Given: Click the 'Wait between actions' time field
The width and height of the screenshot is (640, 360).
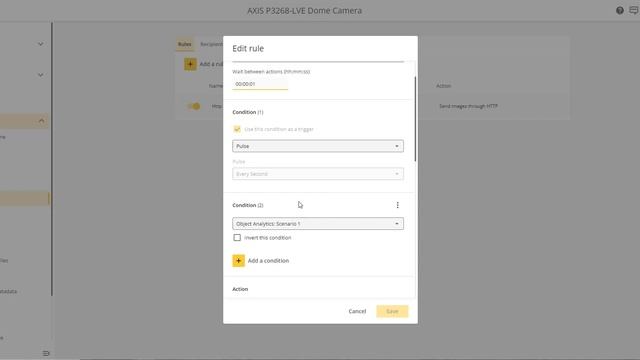Looking at the screenshot, I should (260, 84).
